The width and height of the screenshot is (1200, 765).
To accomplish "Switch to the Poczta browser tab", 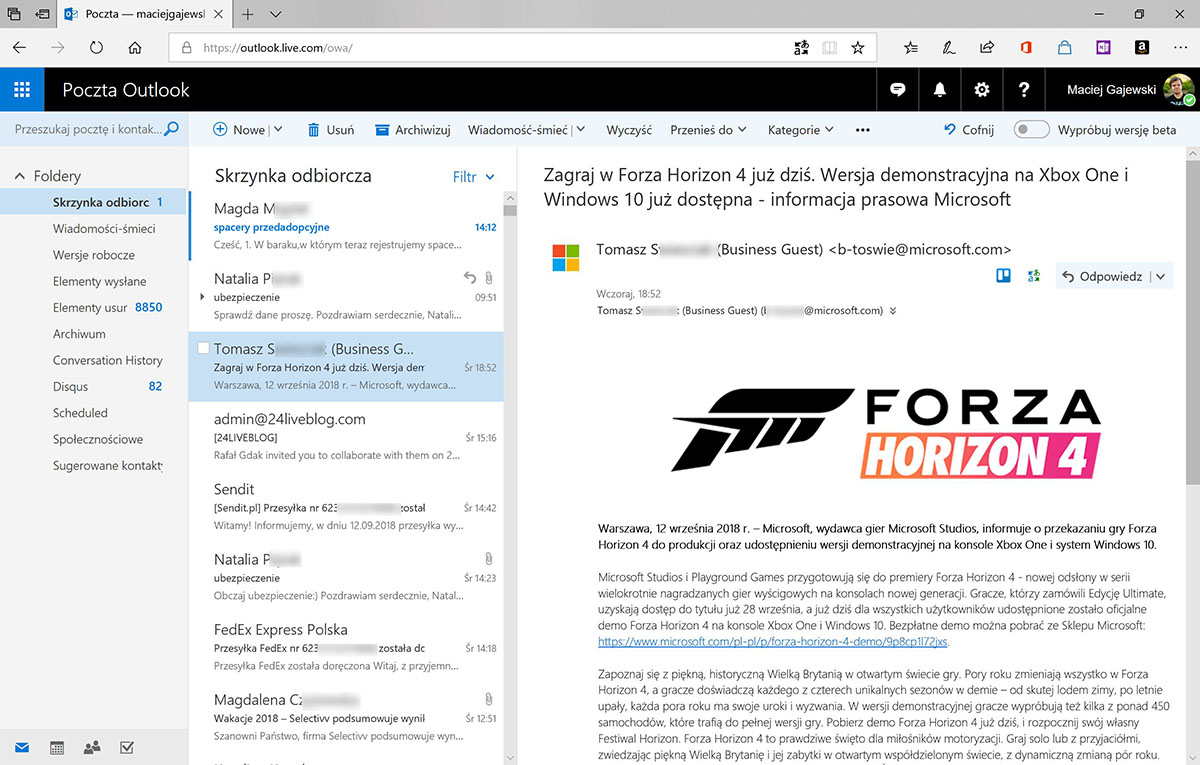I will [x=145, y=14].
